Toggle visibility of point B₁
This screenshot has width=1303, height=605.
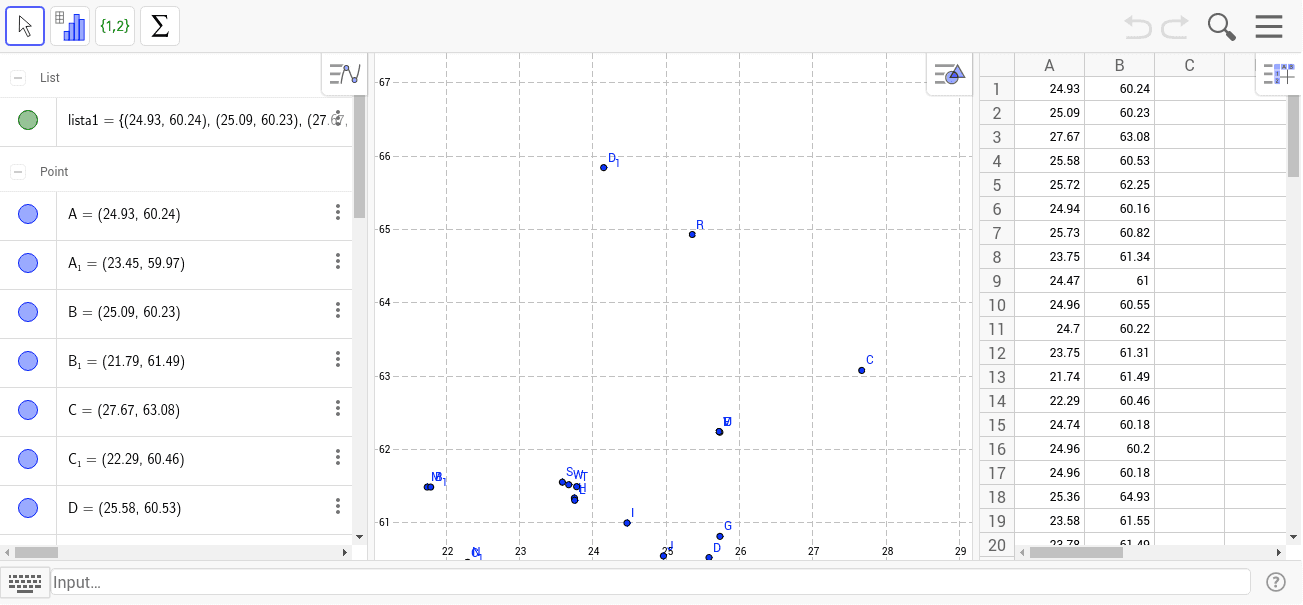point(28,361)
